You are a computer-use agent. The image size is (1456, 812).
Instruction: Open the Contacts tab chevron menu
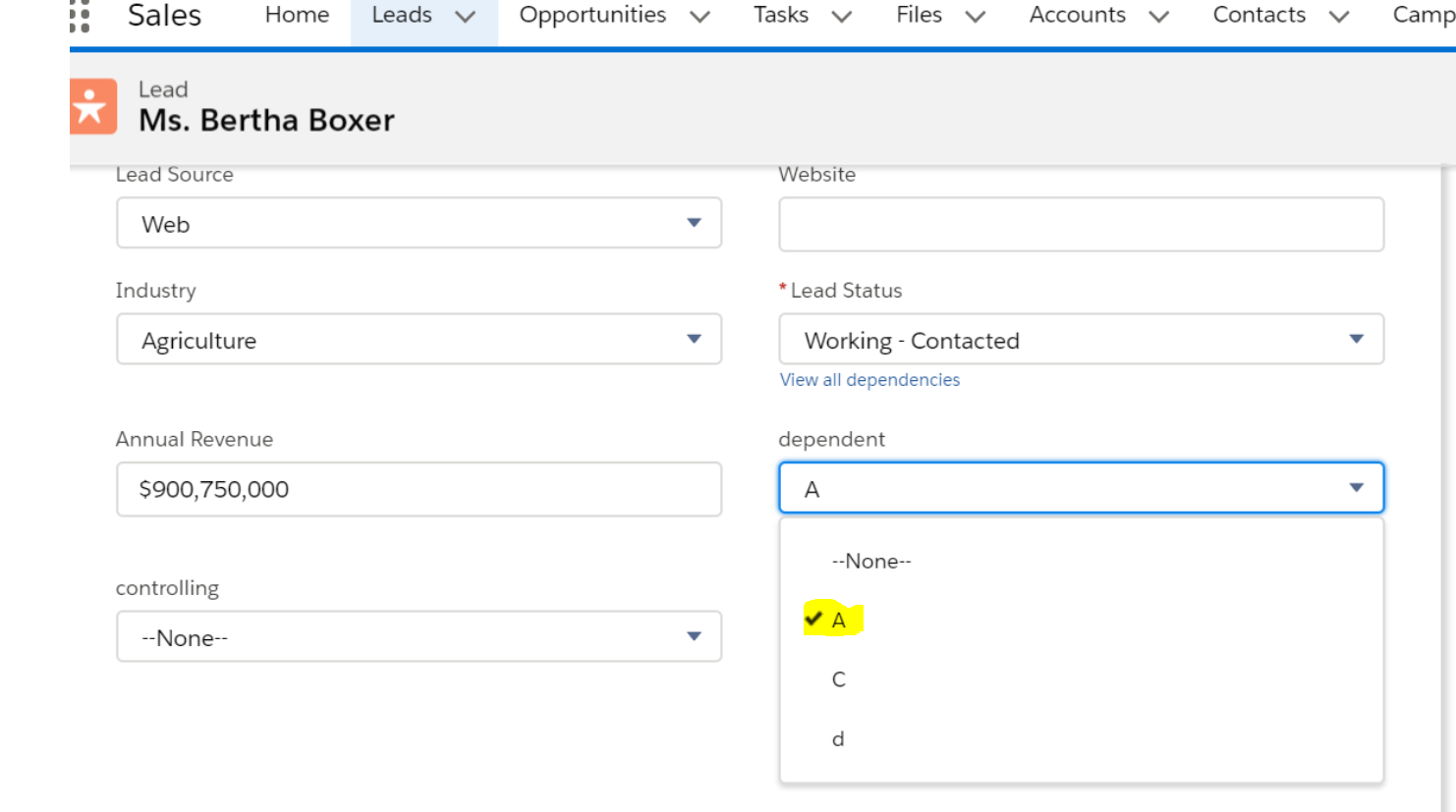tap(1339, 17)
